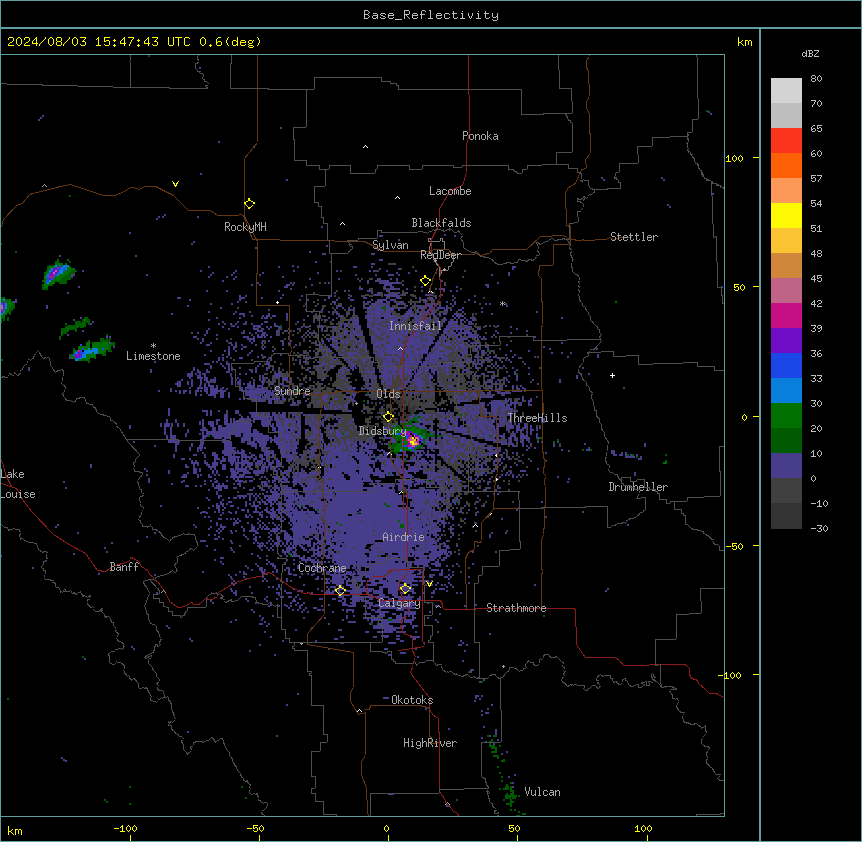The height and width of the screenshot is (842, 862).
Task: Select the Sylvan label
Action: pos(390,245)
